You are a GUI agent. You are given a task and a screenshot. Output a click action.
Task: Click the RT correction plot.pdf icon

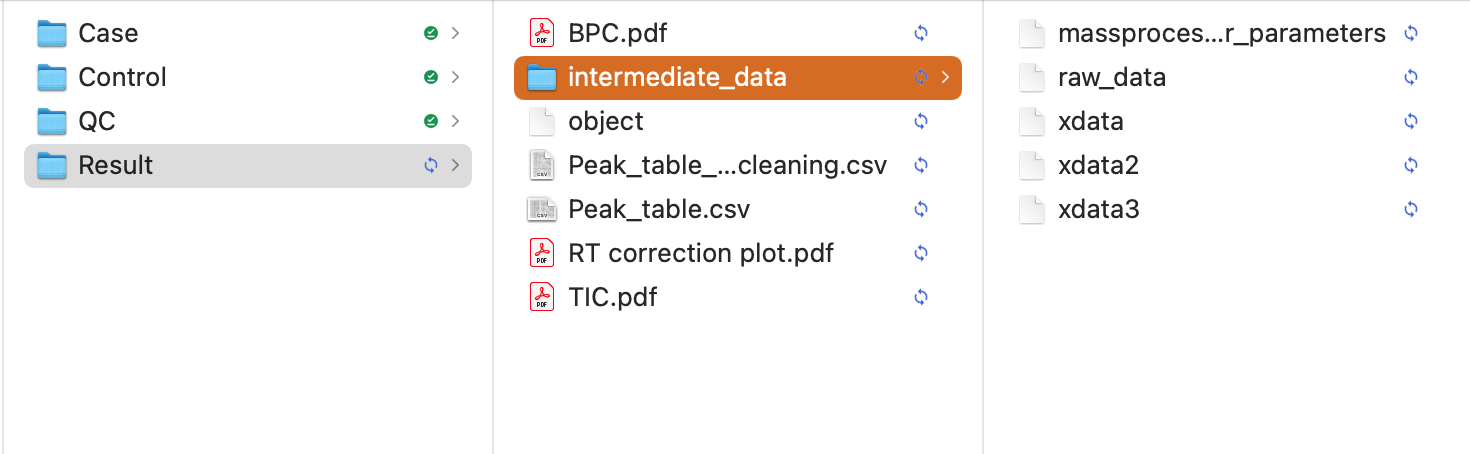541,253
